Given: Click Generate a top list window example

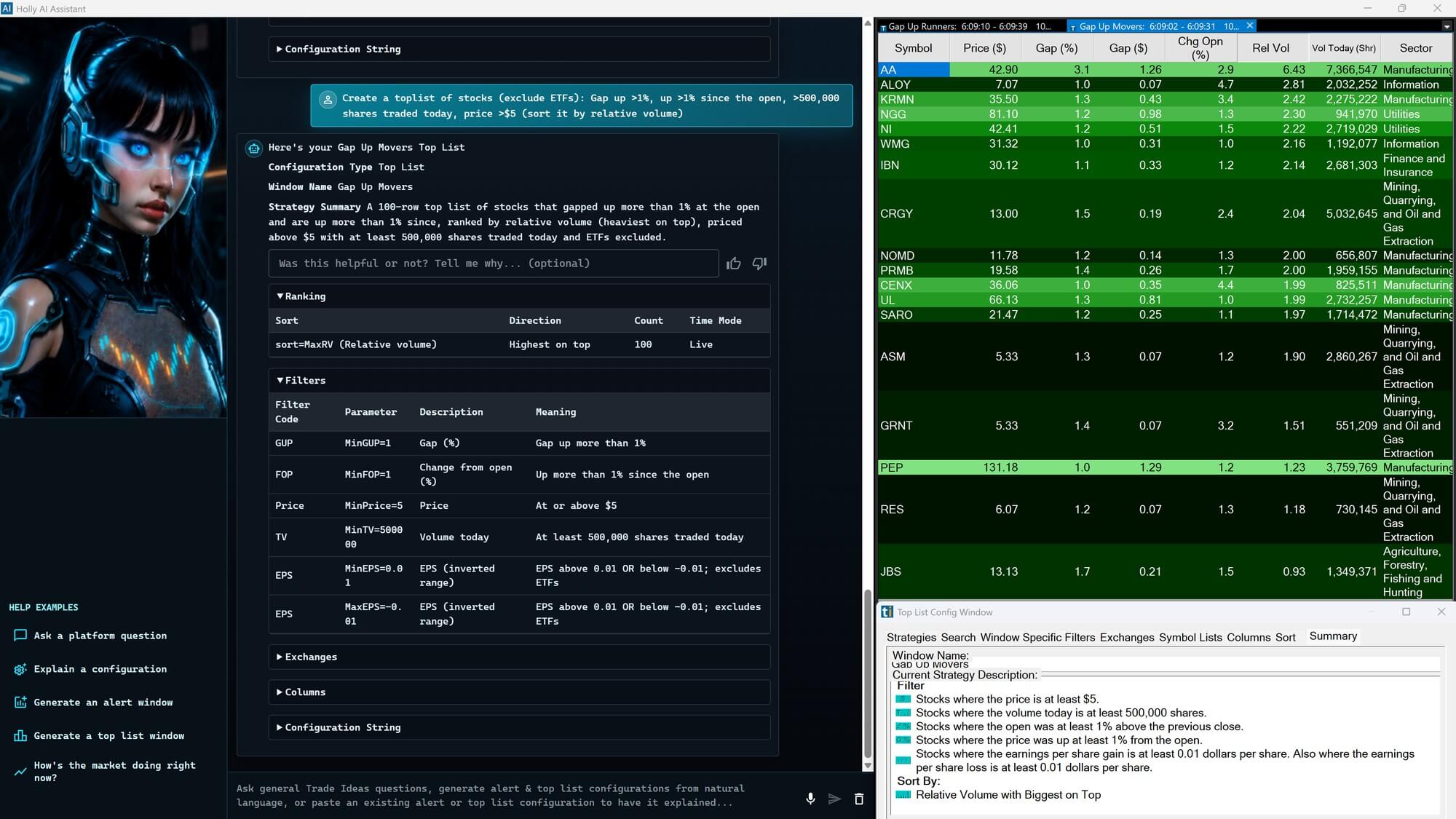Looking at the screenshot, I should [109, 736].
